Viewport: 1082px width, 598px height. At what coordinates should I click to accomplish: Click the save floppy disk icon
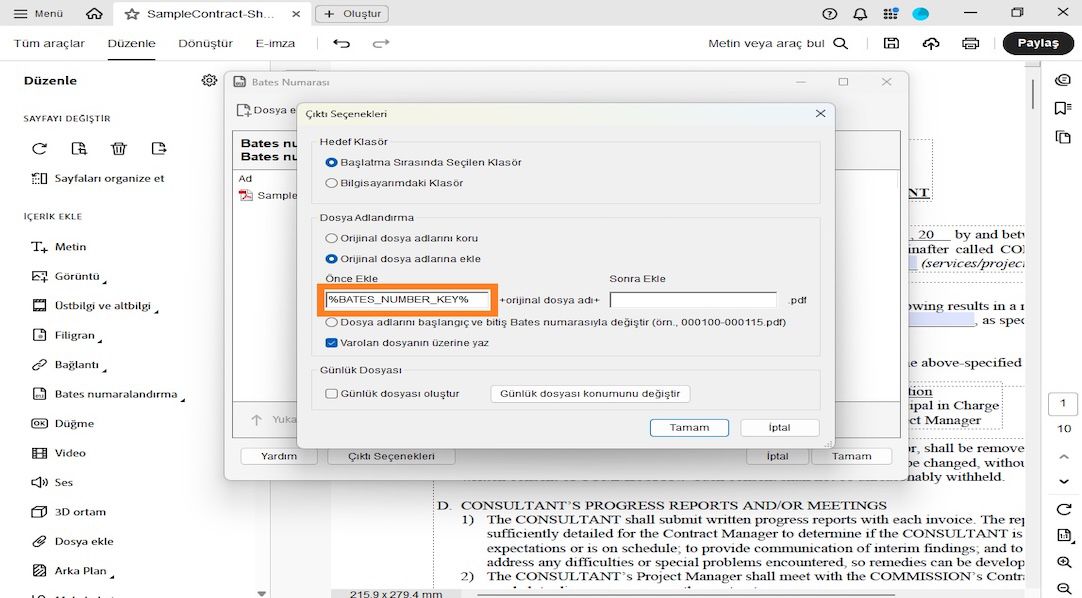(892, 43)
